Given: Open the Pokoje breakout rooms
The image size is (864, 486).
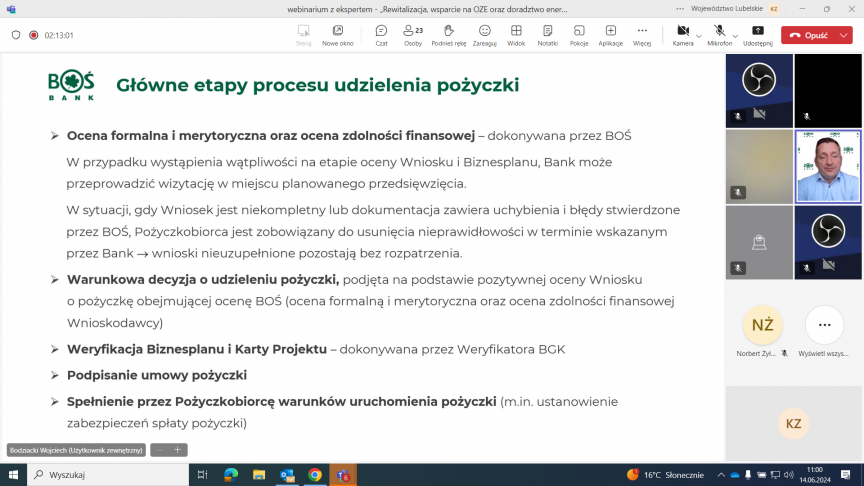Looking at the screenshot, I should (579, 35).
